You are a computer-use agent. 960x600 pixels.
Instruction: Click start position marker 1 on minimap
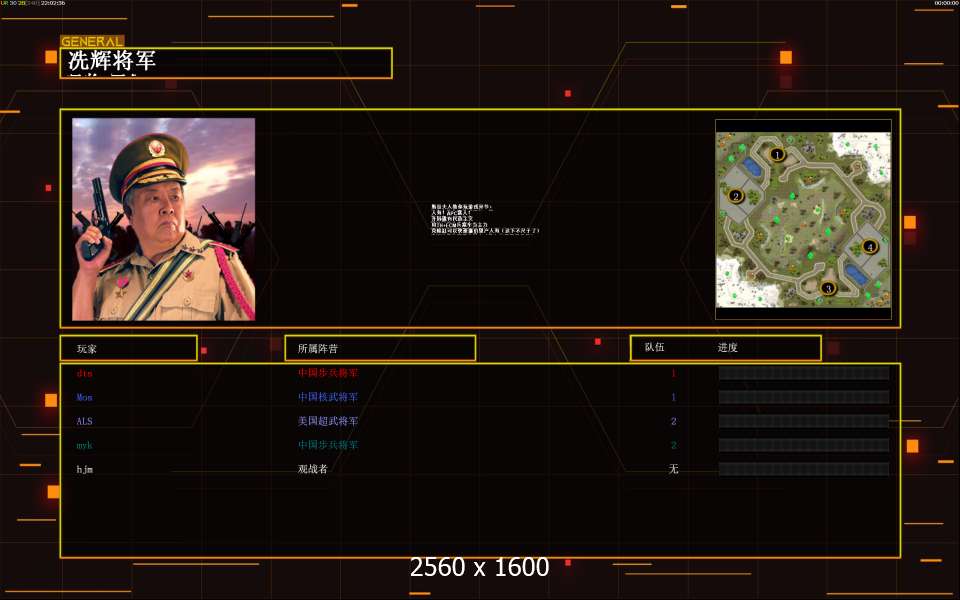777,154
